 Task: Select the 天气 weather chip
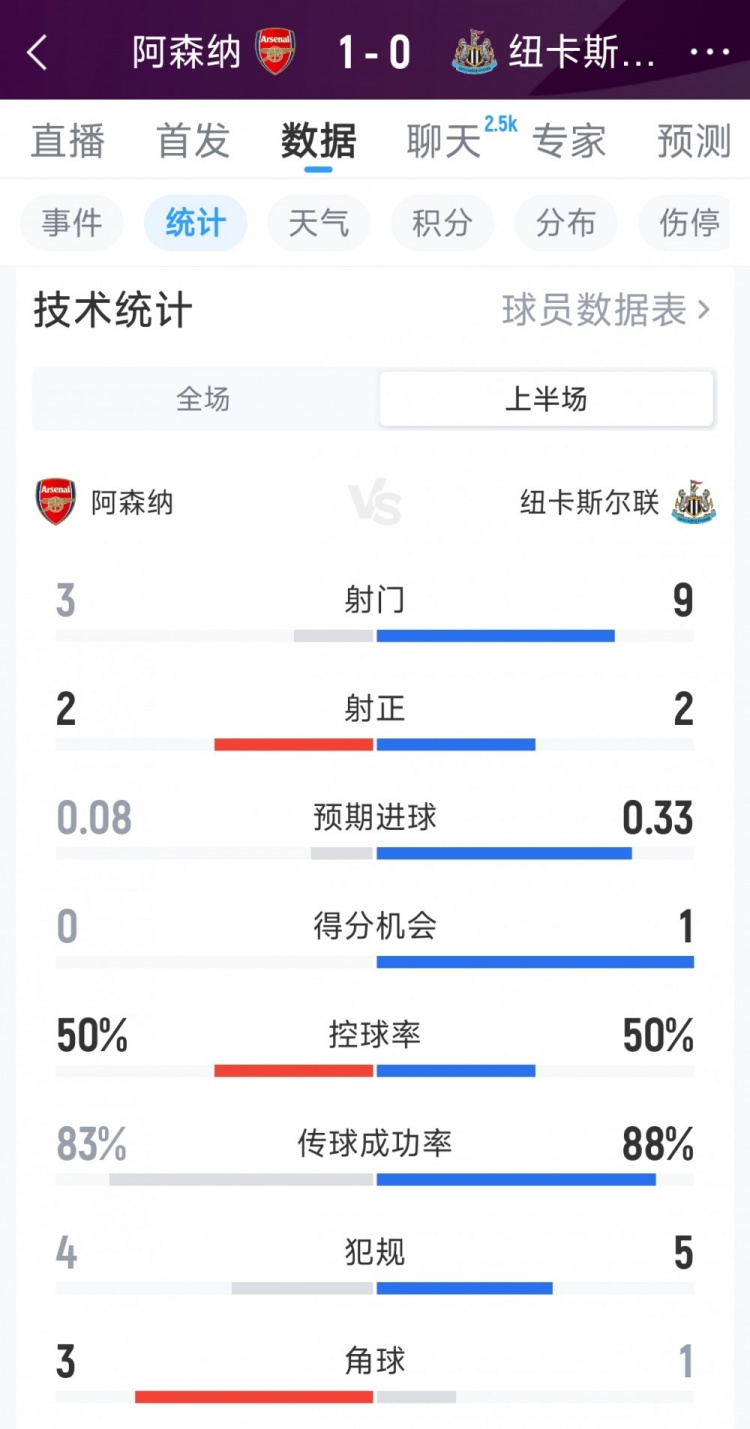(319, 222)
